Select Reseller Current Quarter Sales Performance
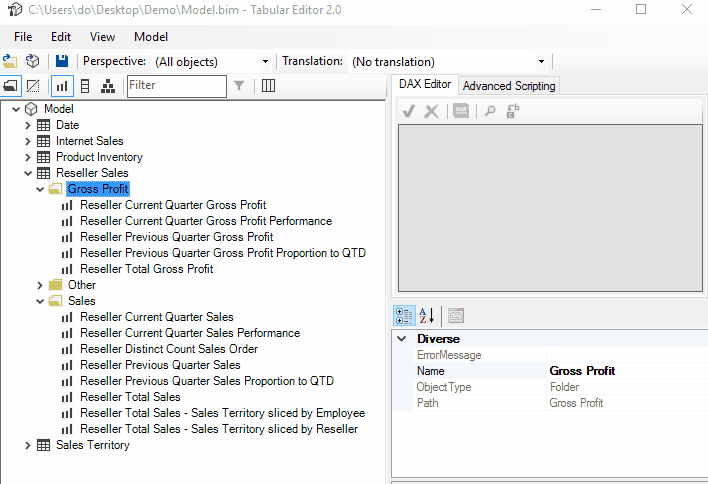 pyautogui.click(x=190, y=333)
